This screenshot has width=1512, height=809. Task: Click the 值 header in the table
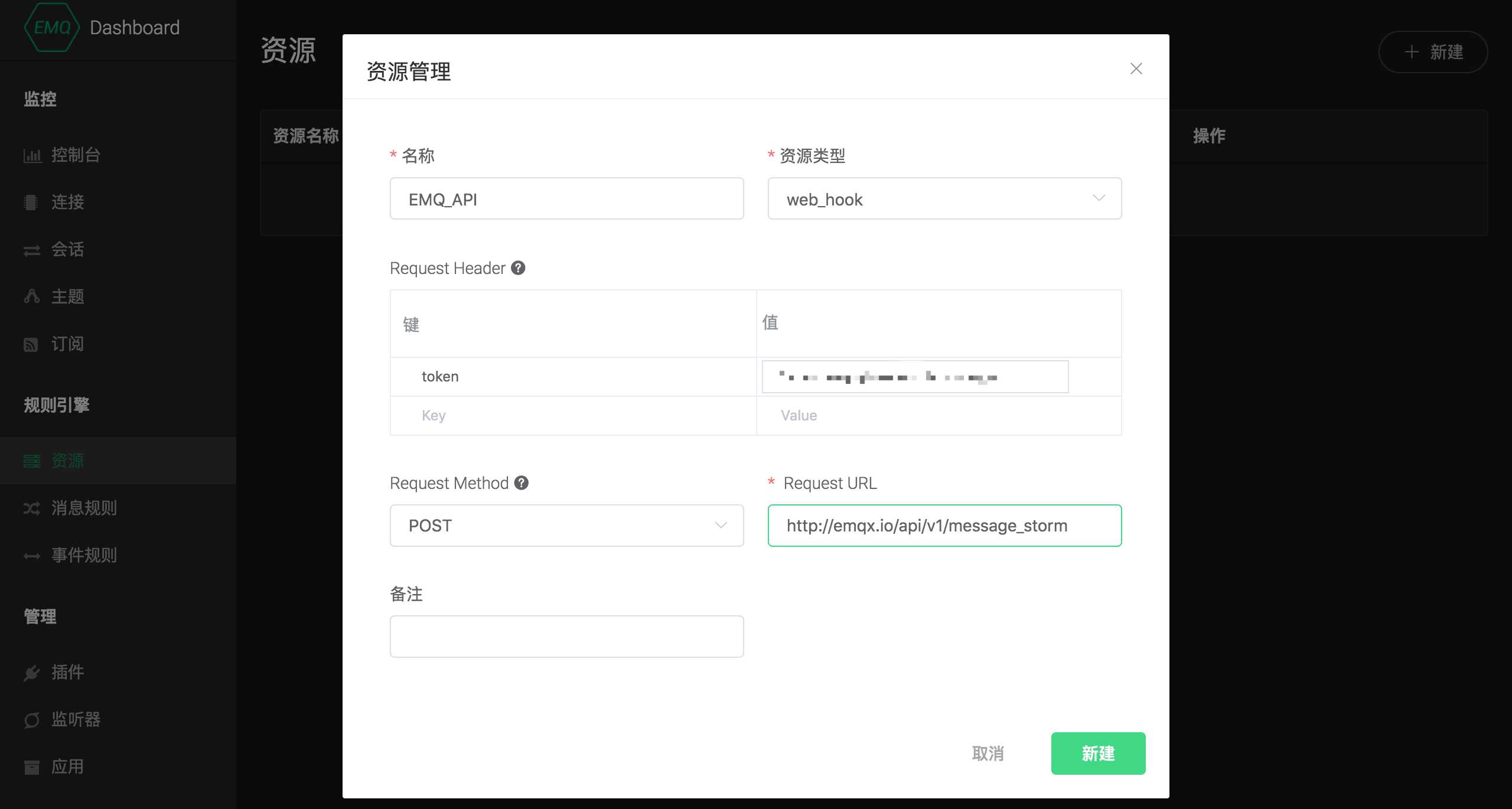click(x=770, y=322)
